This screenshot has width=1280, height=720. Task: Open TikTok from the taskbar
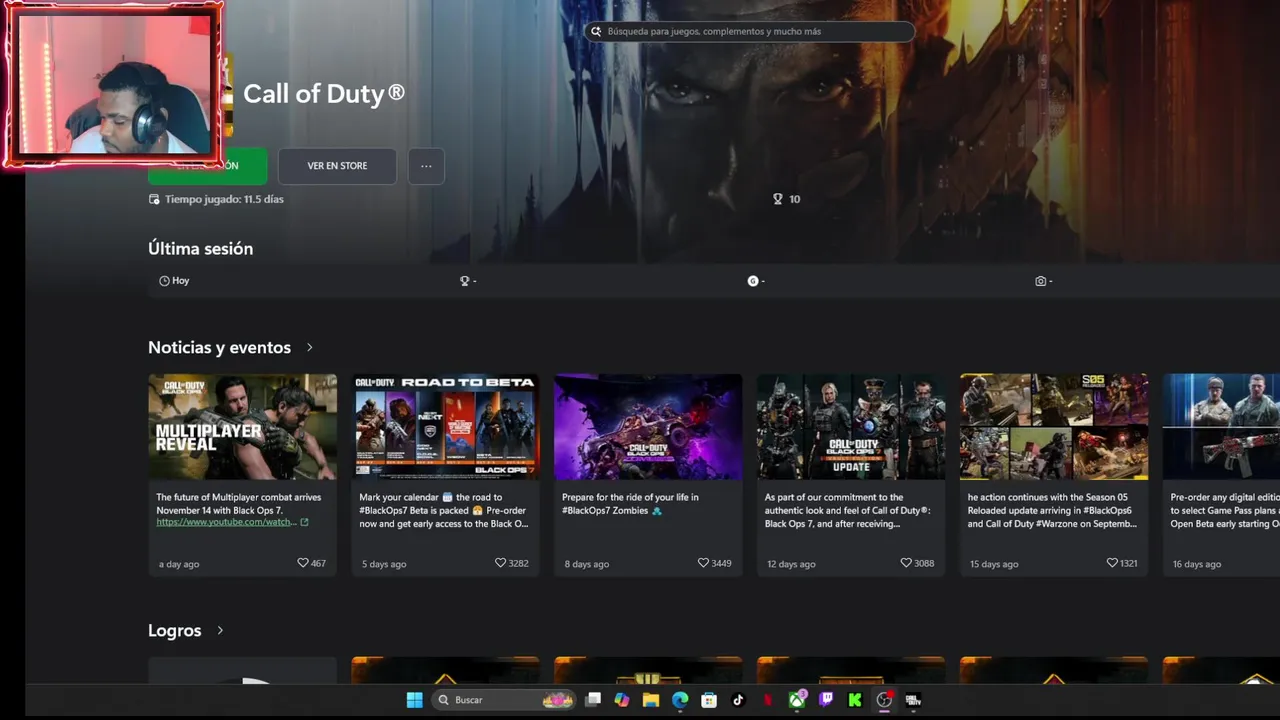tap(738, 700)
